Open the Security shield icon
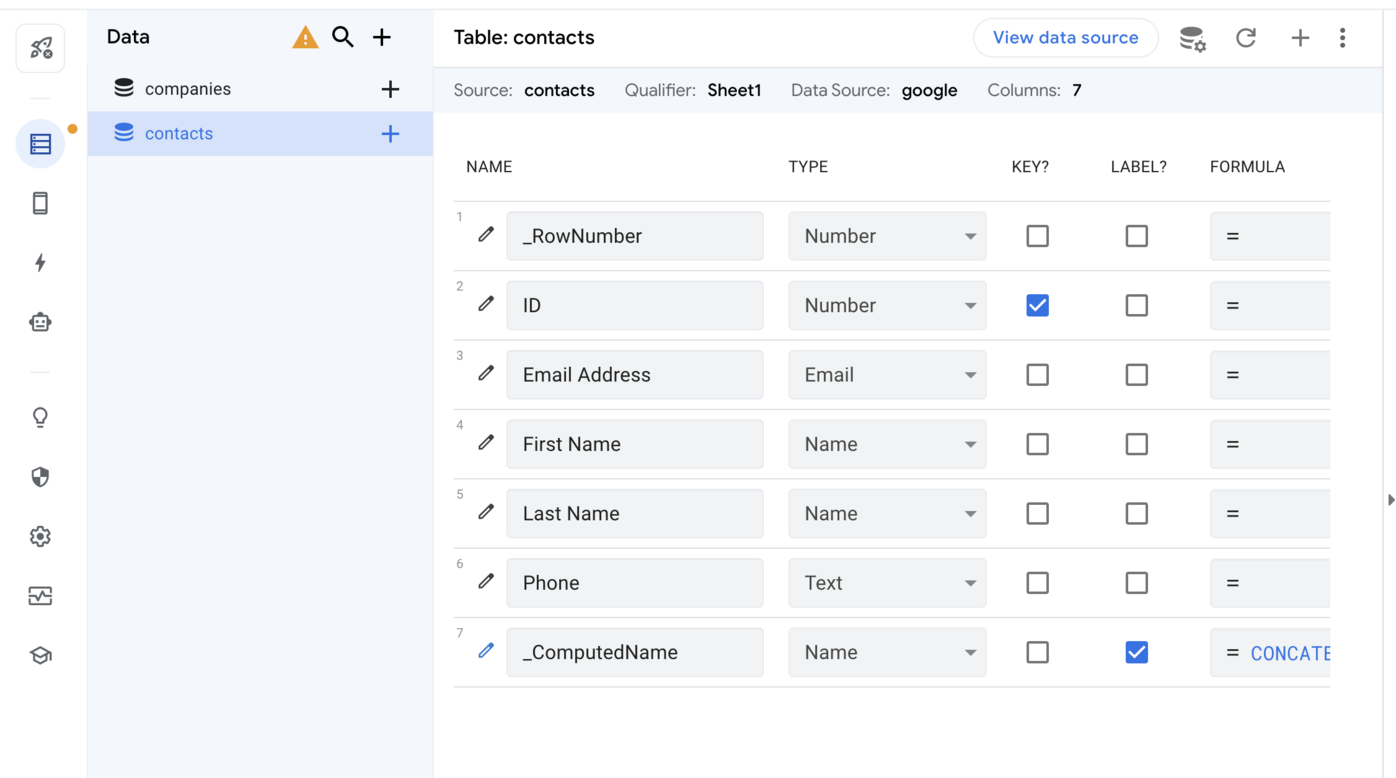This screenshot has width=1396, height=778. point(40,477)
